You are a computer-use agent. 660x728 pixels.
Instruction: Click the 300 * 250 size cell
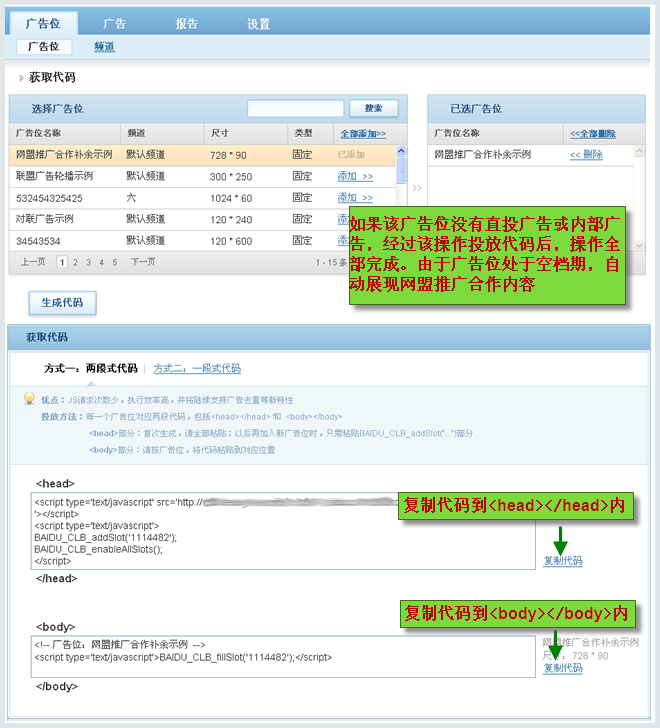coord(231,177)
